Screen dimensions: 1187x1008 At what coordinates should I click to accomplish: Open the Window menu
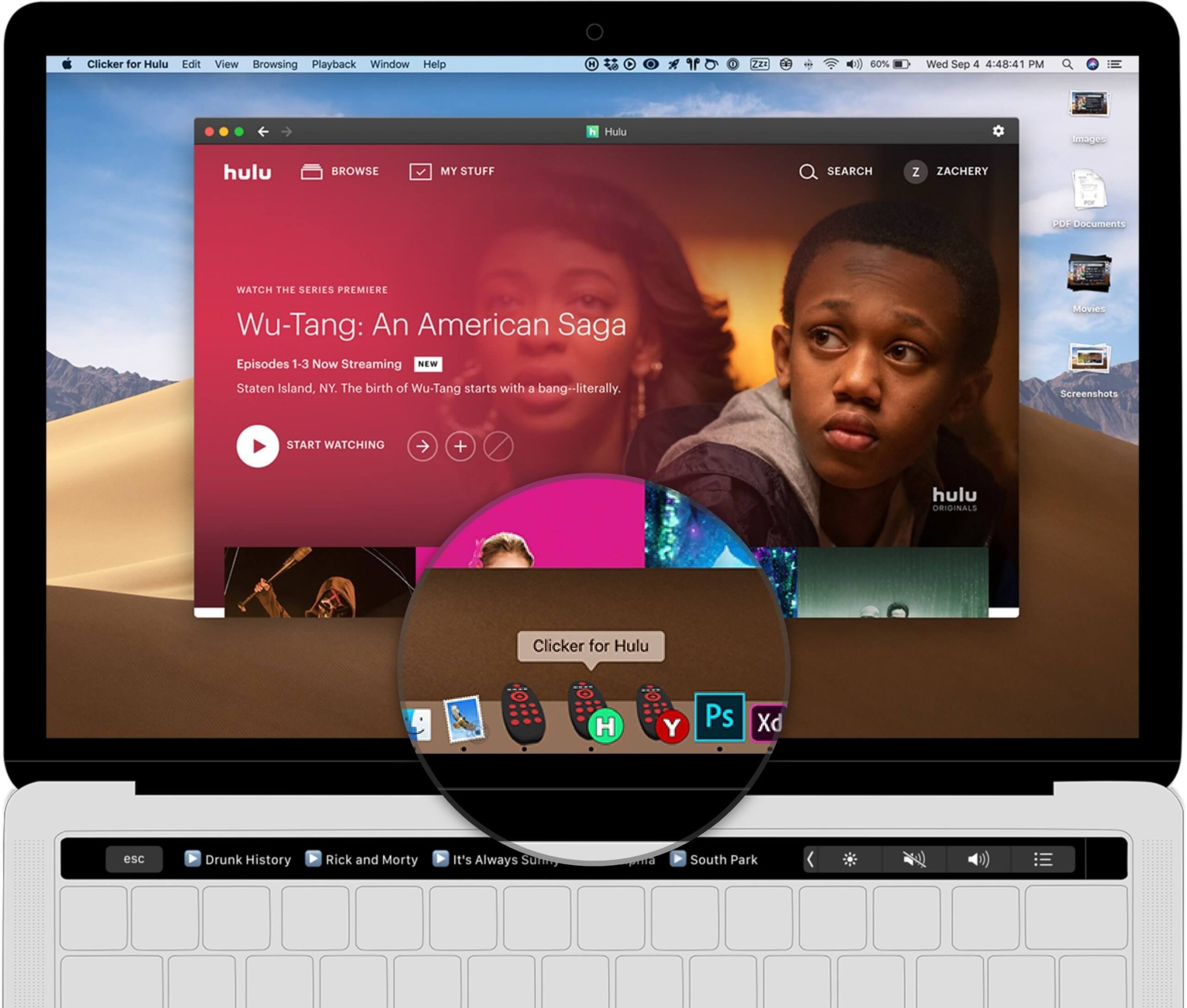[x=389, y=64]
